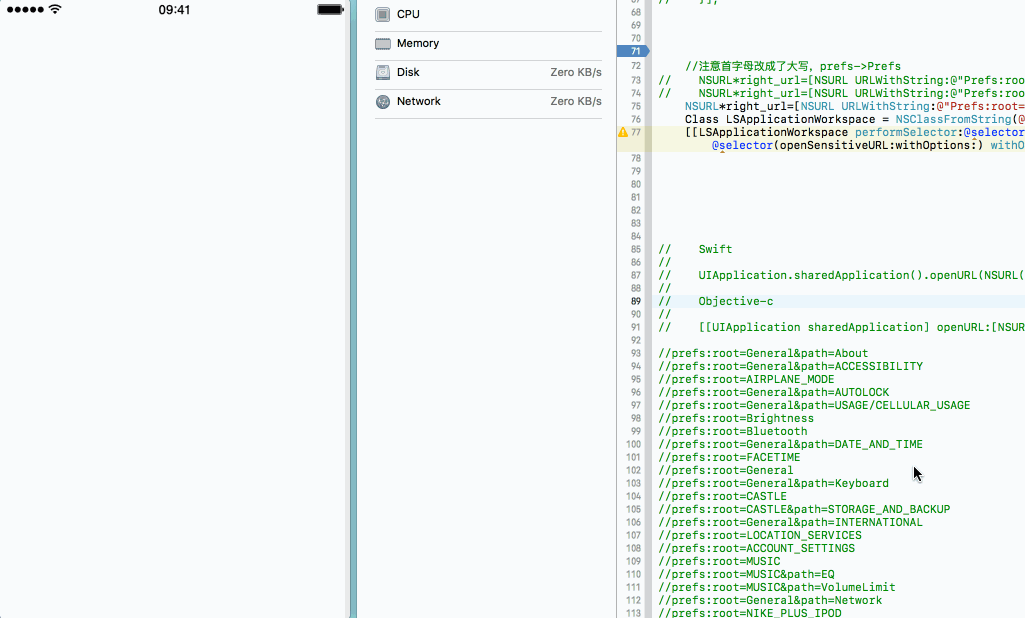Click the prefs:root=Bluetooth line
Screen dimensions: 1025x618
pyautogui.click(x=732, y=432)
